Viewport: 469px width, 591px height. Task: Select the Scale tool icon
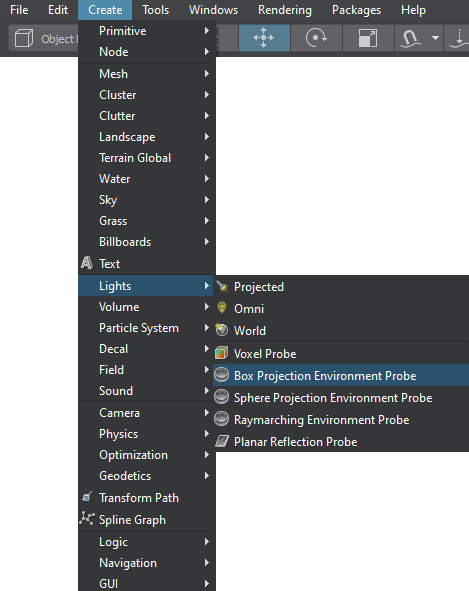pos(368,38)
